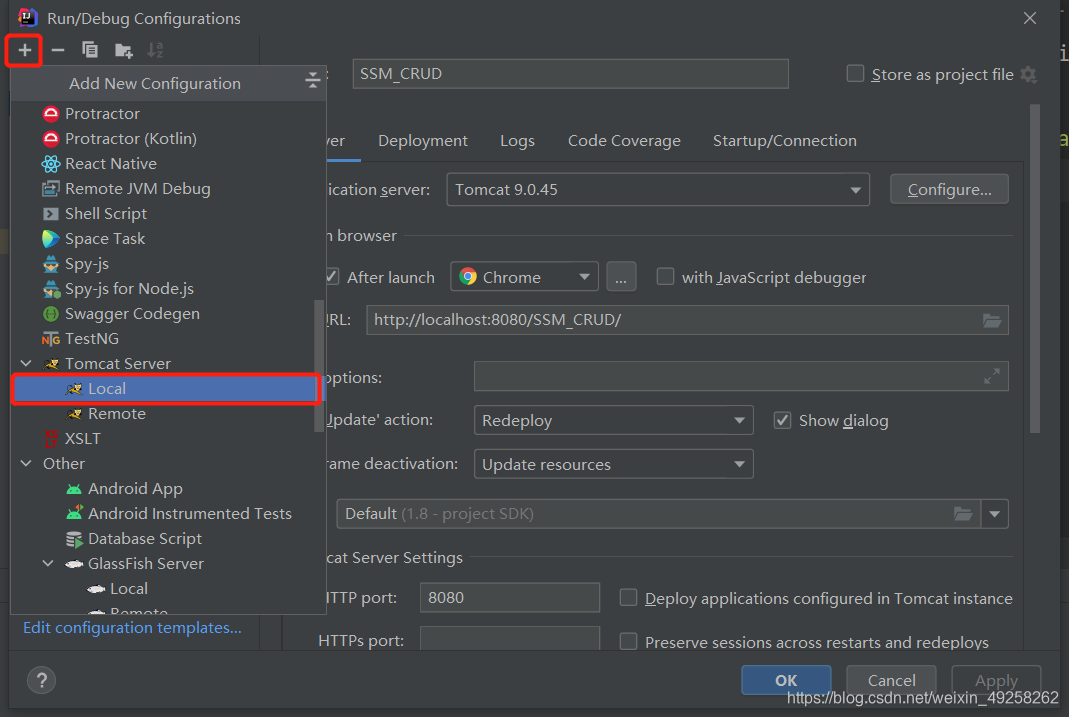Viewport: 1069px width, 717px height.
Task: Collapse the GlassFish Server node chevron
Action: (x=48, y=564)
